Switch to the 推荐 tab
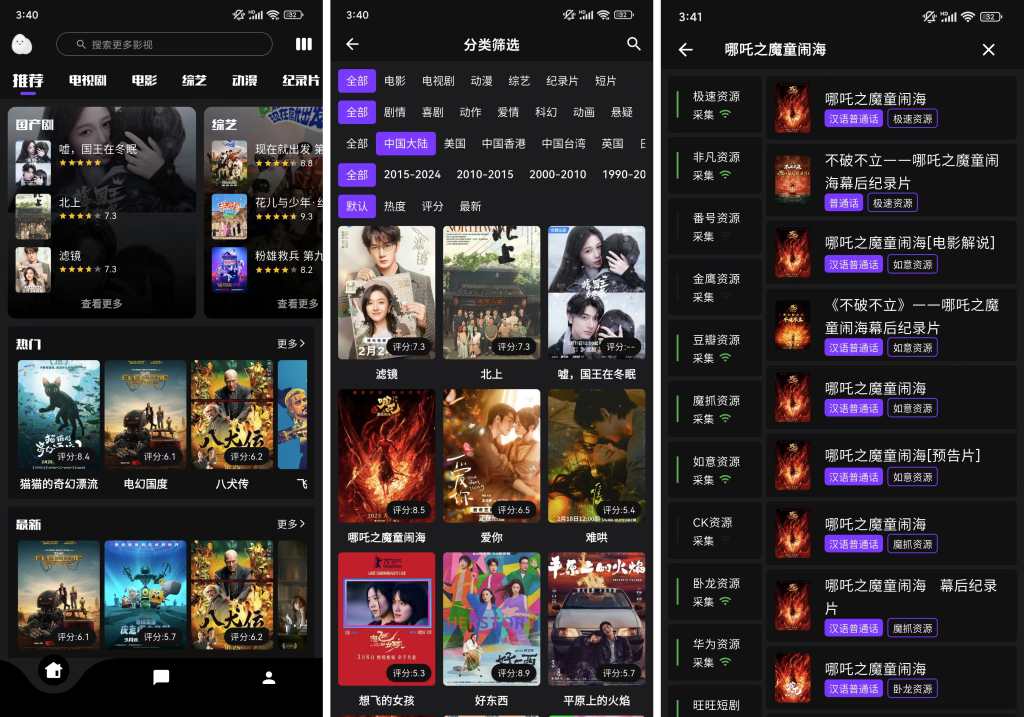 click(27, 80)
